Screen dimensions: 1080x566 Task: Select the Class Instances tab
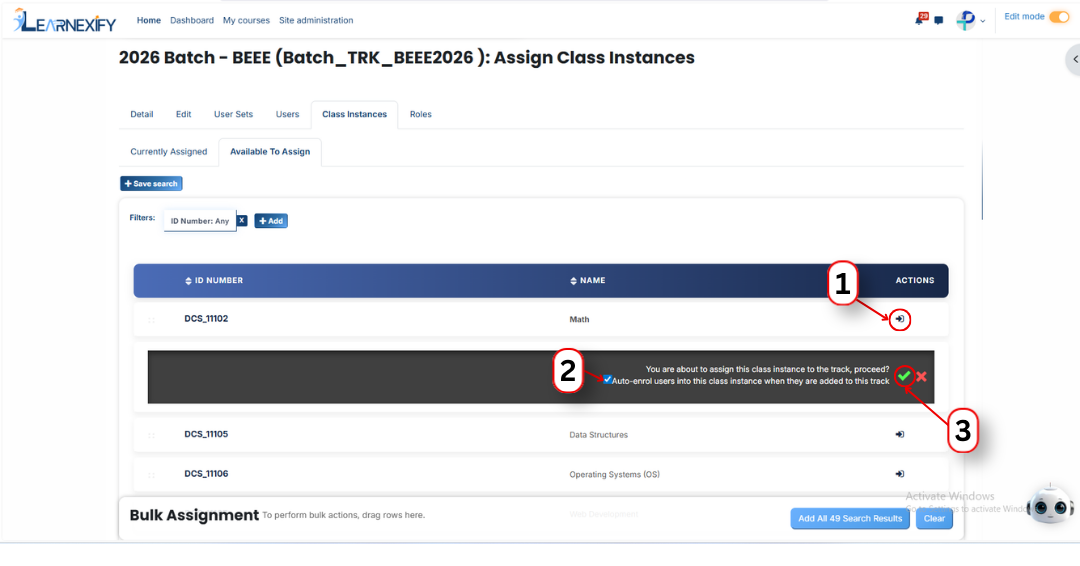pyautogui.click(x=355, y=114)
